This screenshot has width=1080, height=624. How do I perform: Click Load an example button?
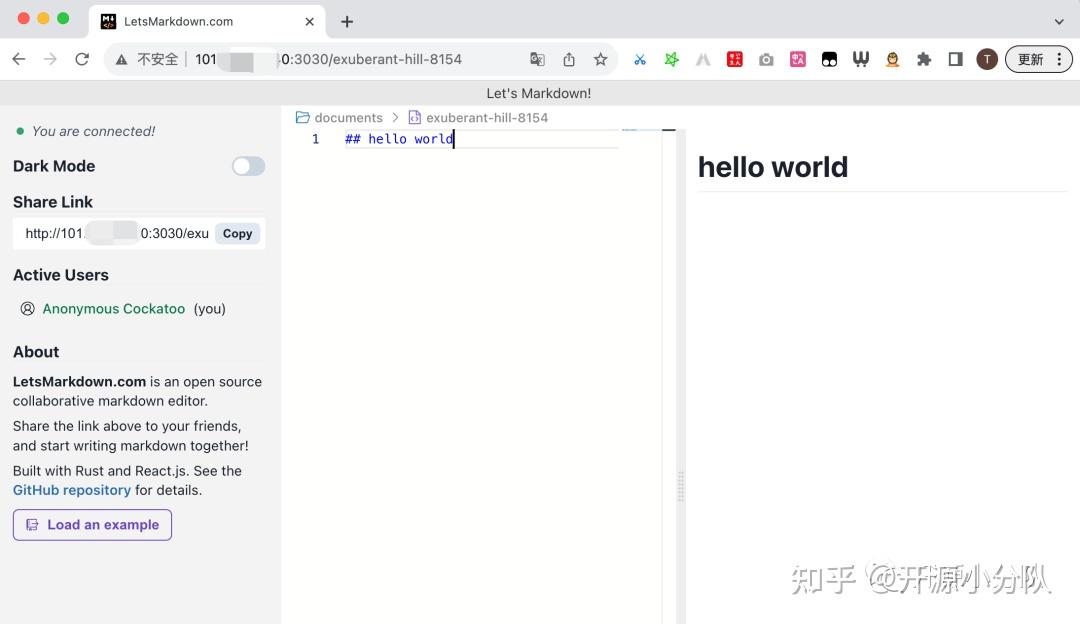point(92,525)
